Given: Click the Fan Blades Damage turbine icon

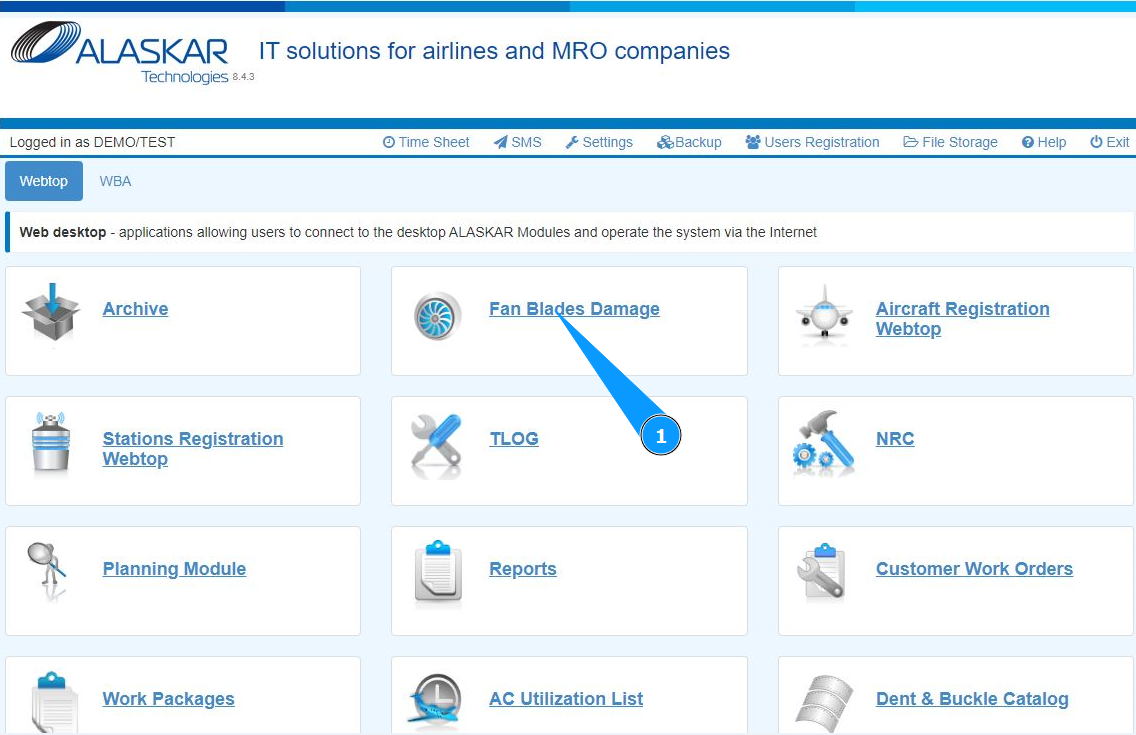Looking at the screenshot, I should [438, 316].
